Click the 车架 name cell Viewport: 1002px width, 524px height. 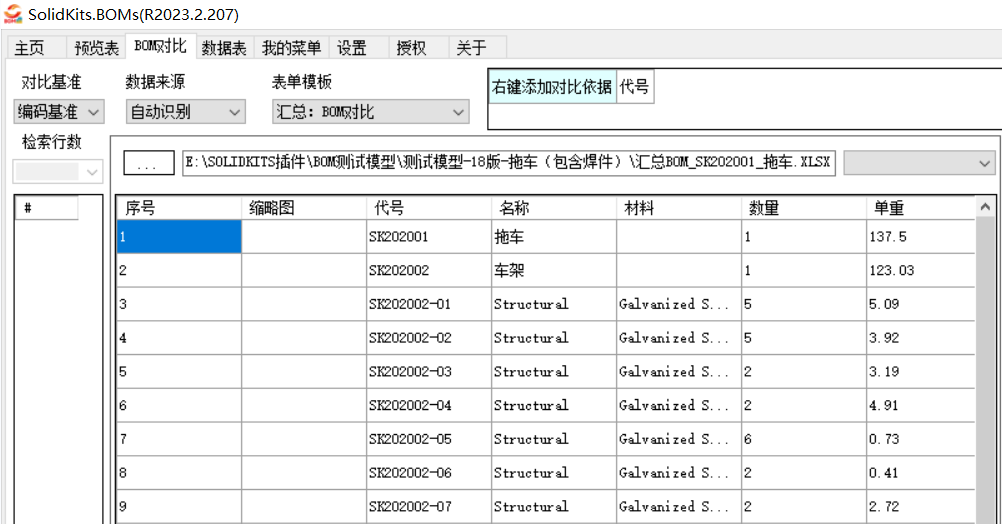(x=553, y=270)
